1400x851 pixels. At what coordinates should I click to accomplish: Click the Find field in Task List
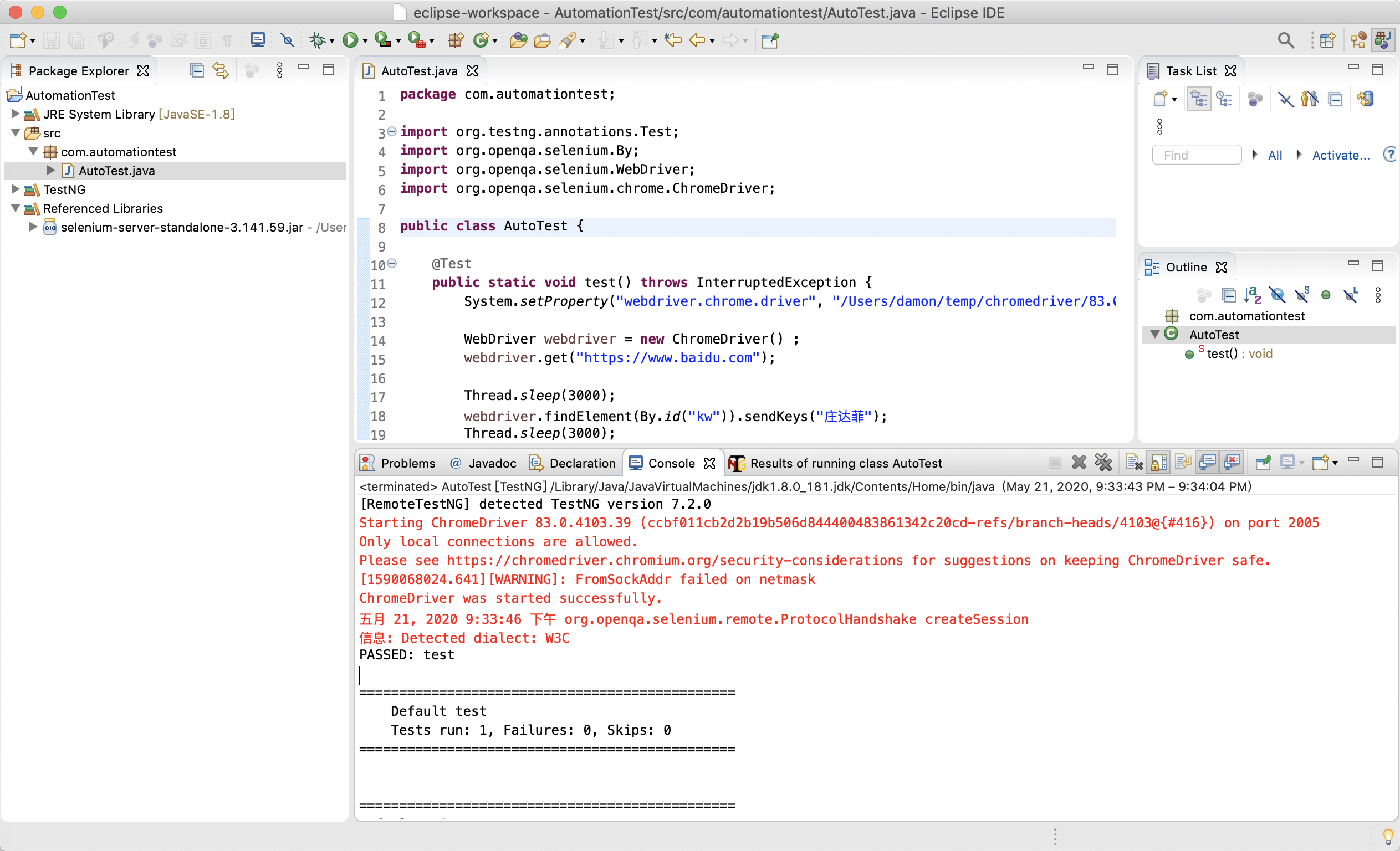coord(1196,155)
